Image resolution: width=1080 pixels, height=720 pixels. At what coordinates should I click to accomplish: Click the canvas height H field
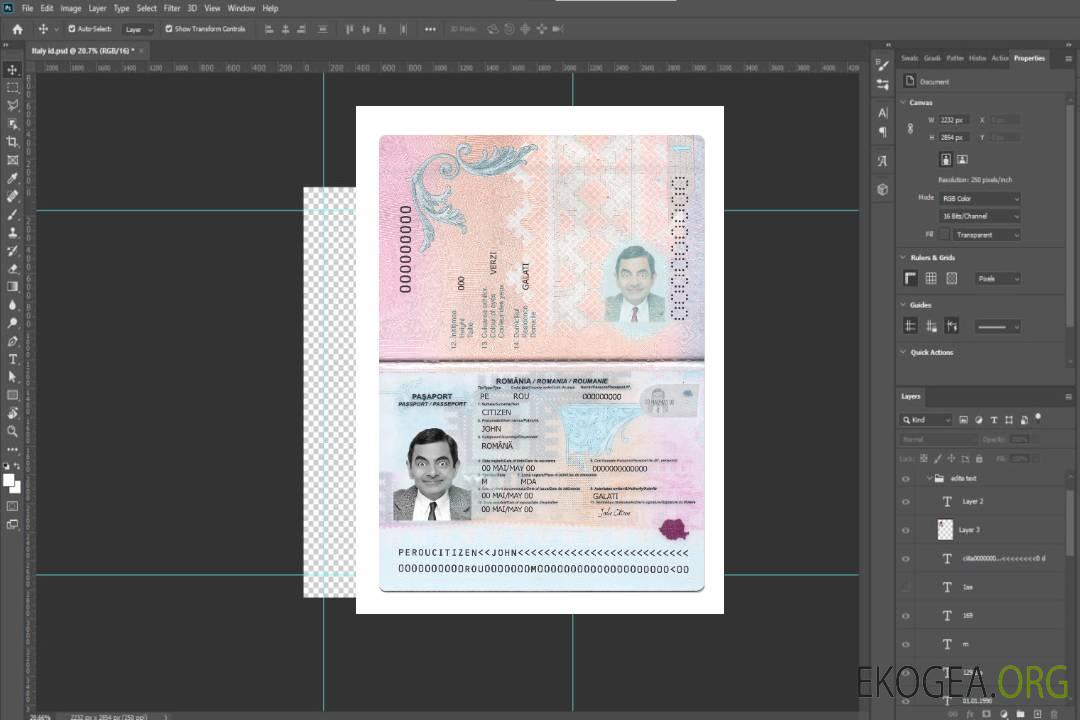(x=955, y=138)
